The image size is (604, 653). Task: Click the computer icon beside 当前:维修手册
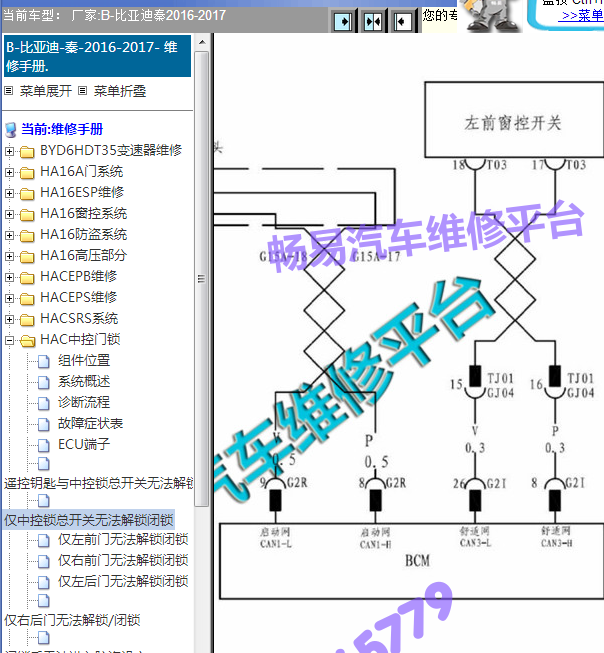[x=11, y=130]
